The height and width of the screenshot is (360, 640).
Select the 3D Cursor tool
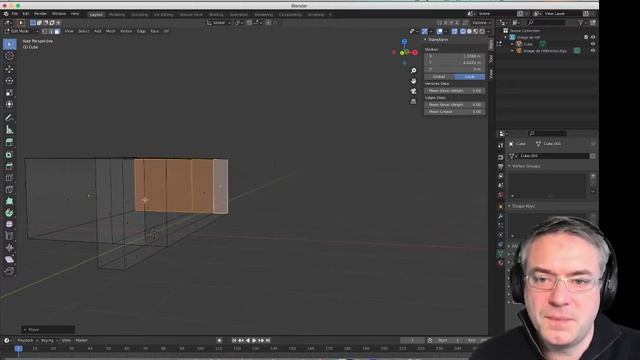point(9,56)
